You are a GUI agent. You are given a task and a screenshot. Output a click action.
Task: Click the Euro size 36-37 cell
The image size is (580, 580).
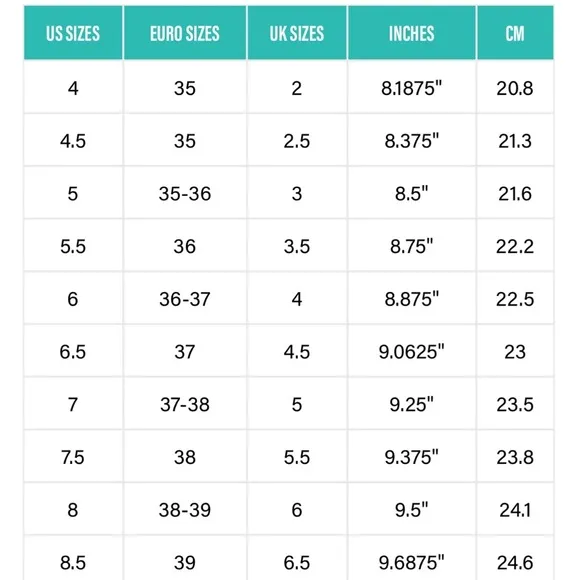point(185,298)
